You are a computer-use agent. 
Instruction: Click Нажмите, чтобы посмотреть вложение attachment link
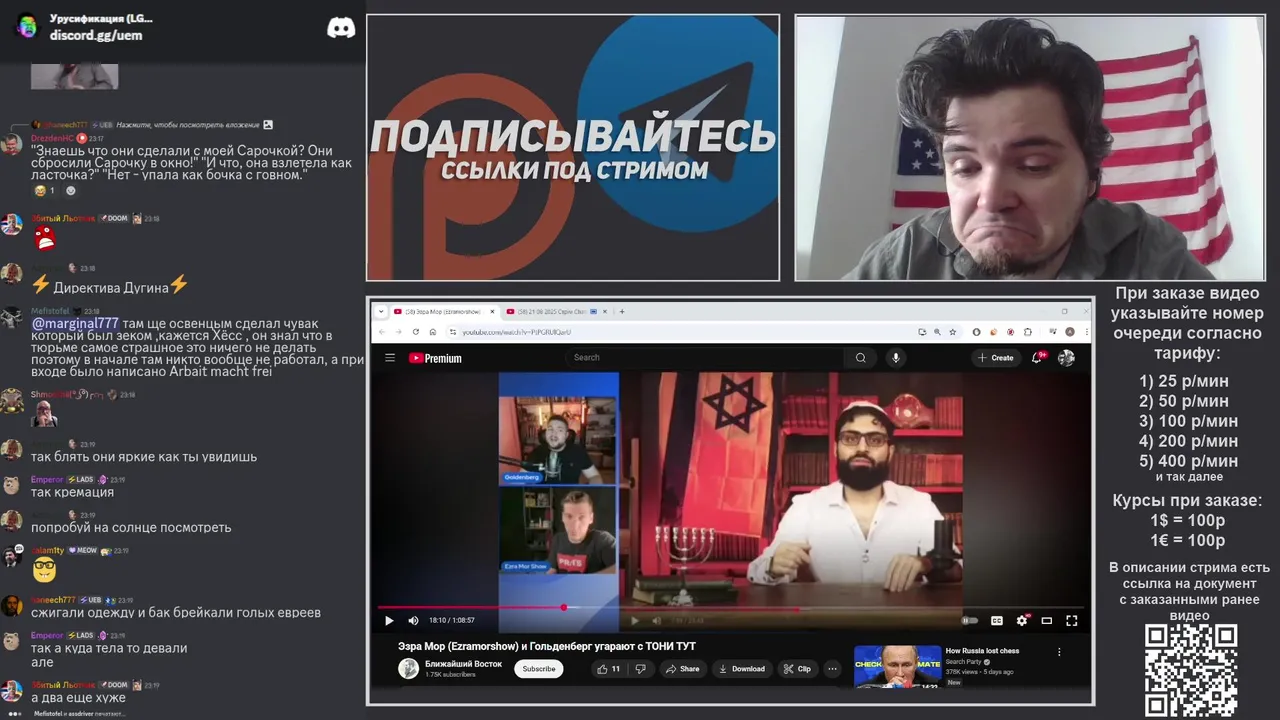coord(188,125)
